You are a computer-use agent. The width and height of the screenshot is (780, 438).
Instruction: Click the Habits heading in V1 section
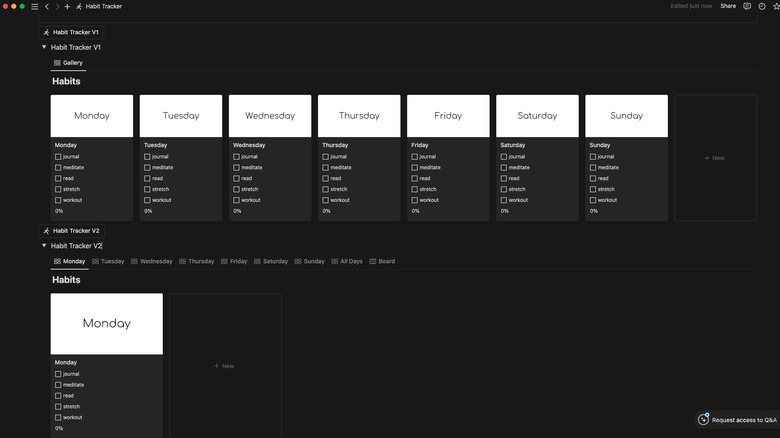coord(66,81)
